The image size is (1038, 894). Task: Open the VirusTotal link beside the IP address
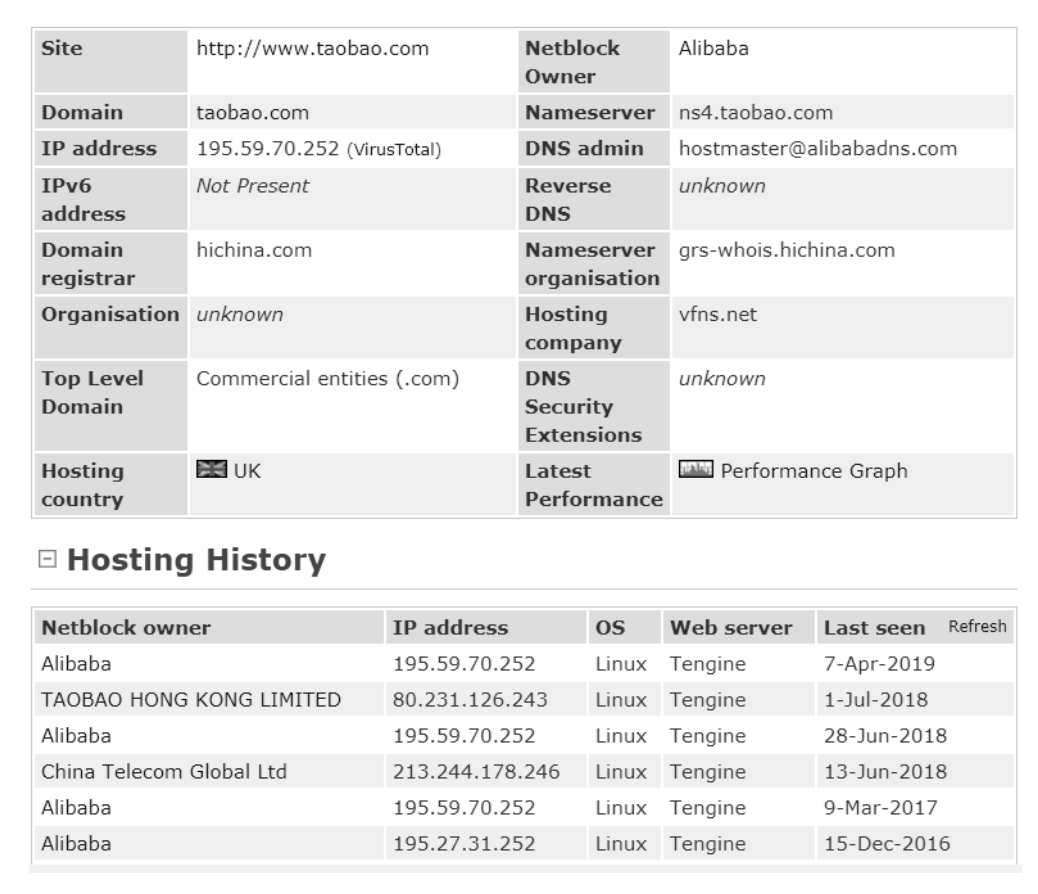click(x=395, y=150)
